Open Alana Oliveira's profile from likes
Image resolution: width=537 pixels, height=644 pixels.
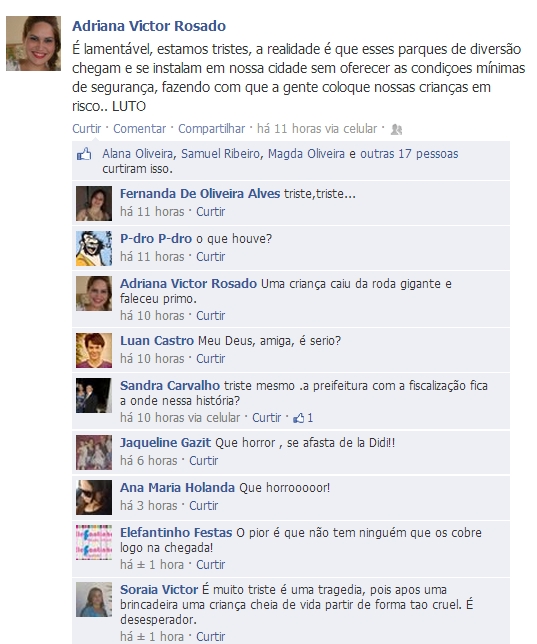[138, 154]
